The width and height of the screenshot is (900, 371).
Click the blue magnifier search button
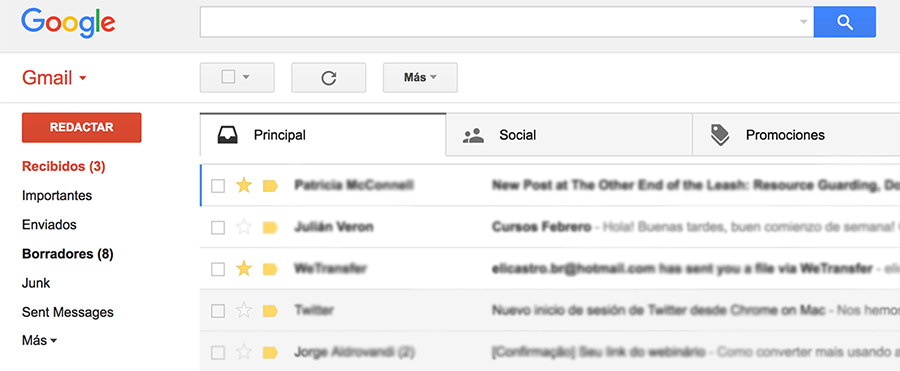pyautogui.click(x=844, y=22)
